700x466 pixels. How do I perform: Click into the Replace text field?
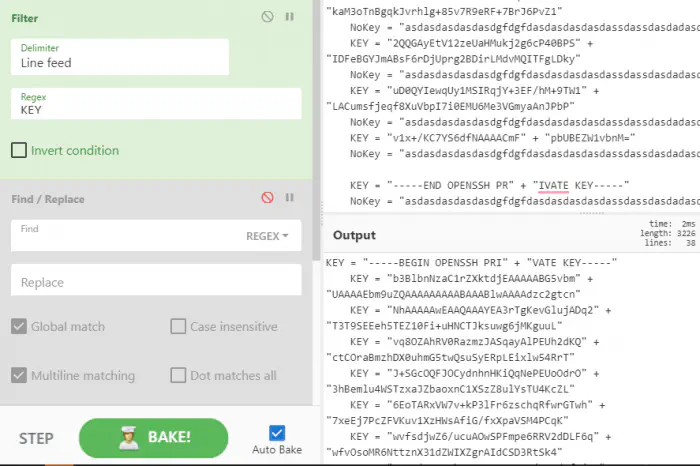(x=156, y=282)
